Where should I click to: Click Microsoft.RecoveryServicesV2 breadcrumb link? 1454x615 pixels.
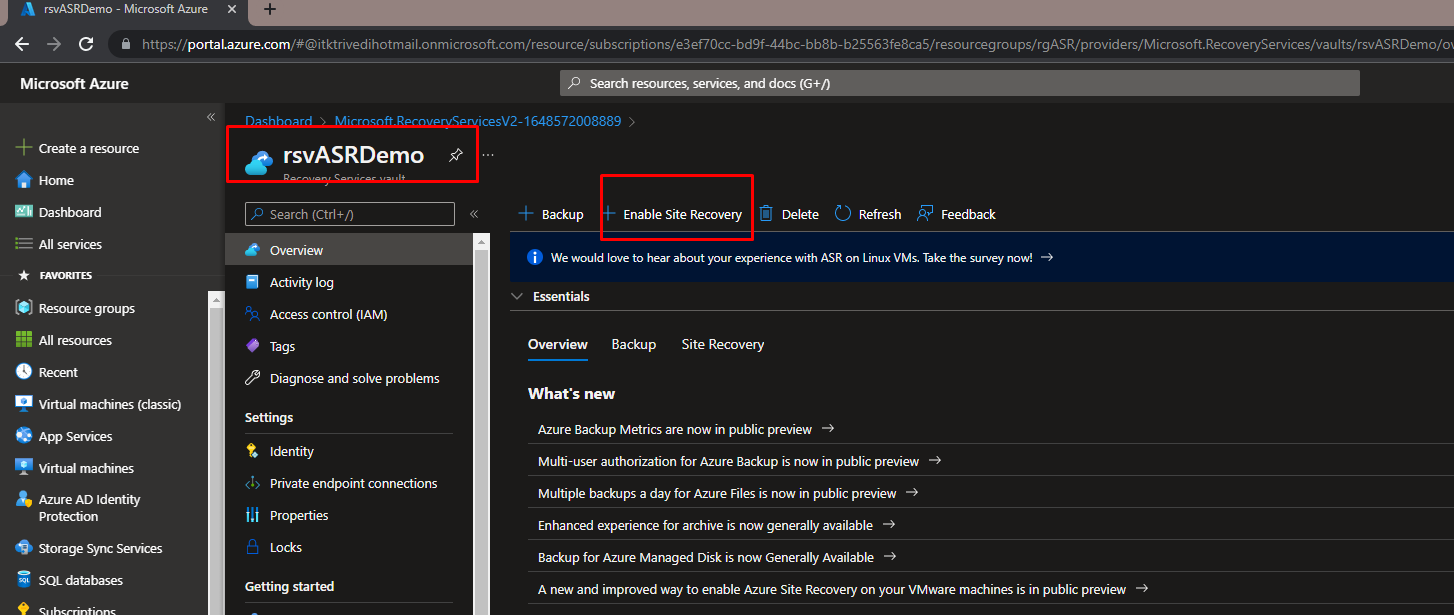(x=478, y=121)
